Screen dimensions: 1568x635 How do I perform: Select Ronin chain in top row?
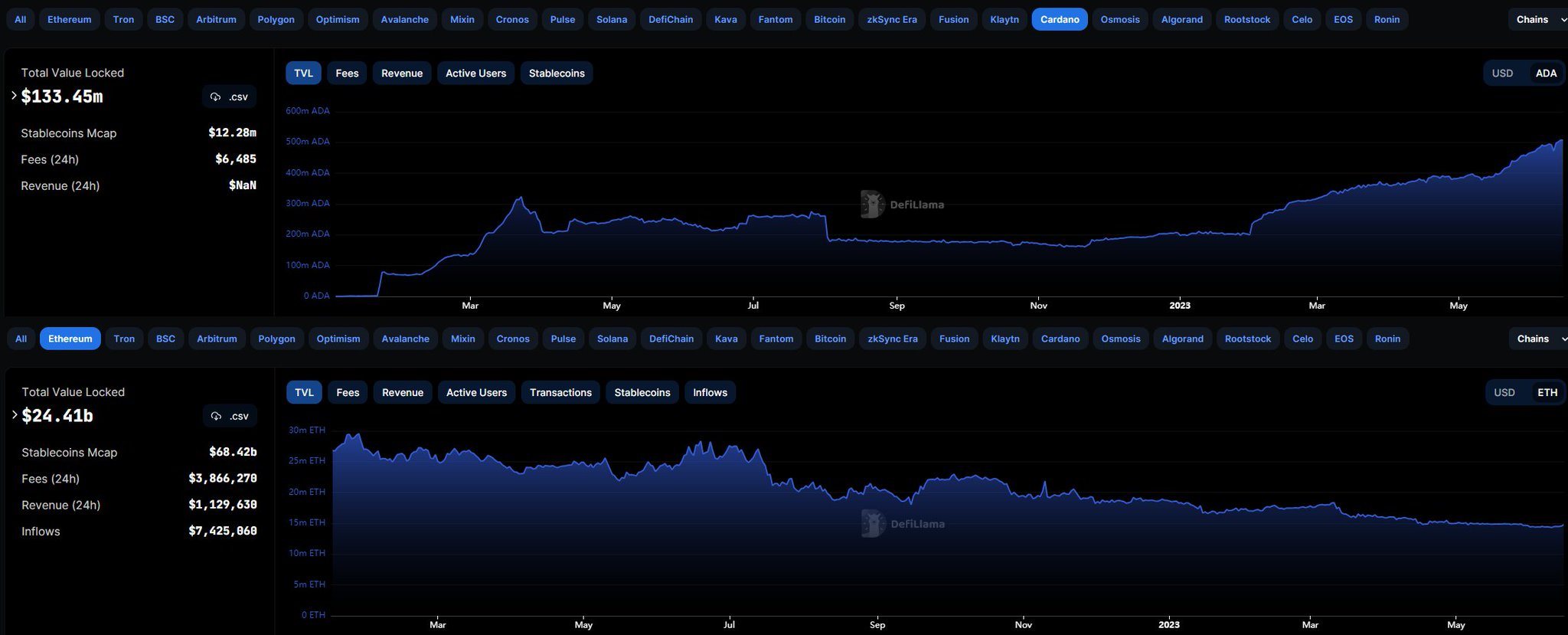(x=1387, y=19)
